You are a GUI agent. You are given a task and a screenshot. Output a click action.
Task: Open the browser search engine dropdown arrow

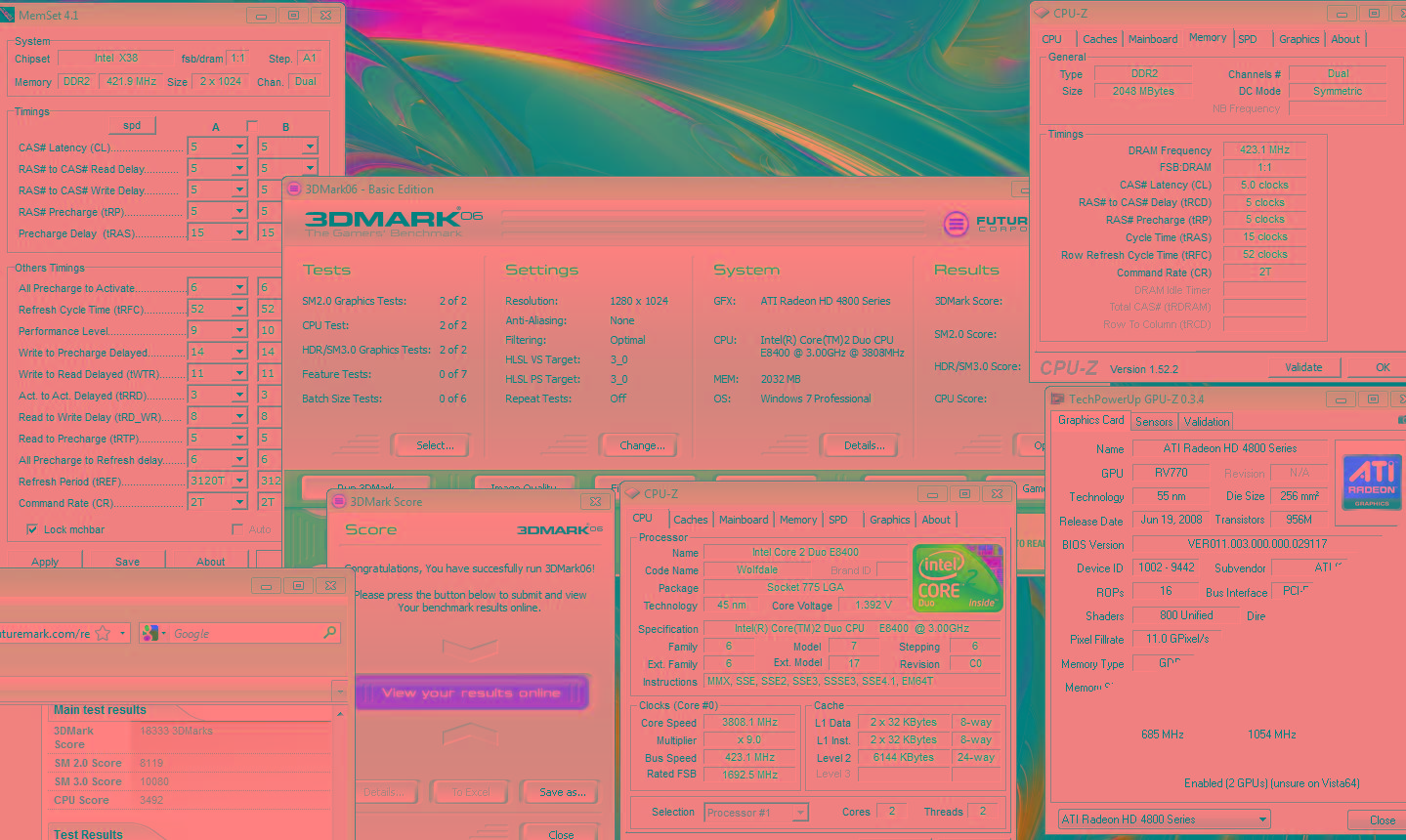point(162,634)
